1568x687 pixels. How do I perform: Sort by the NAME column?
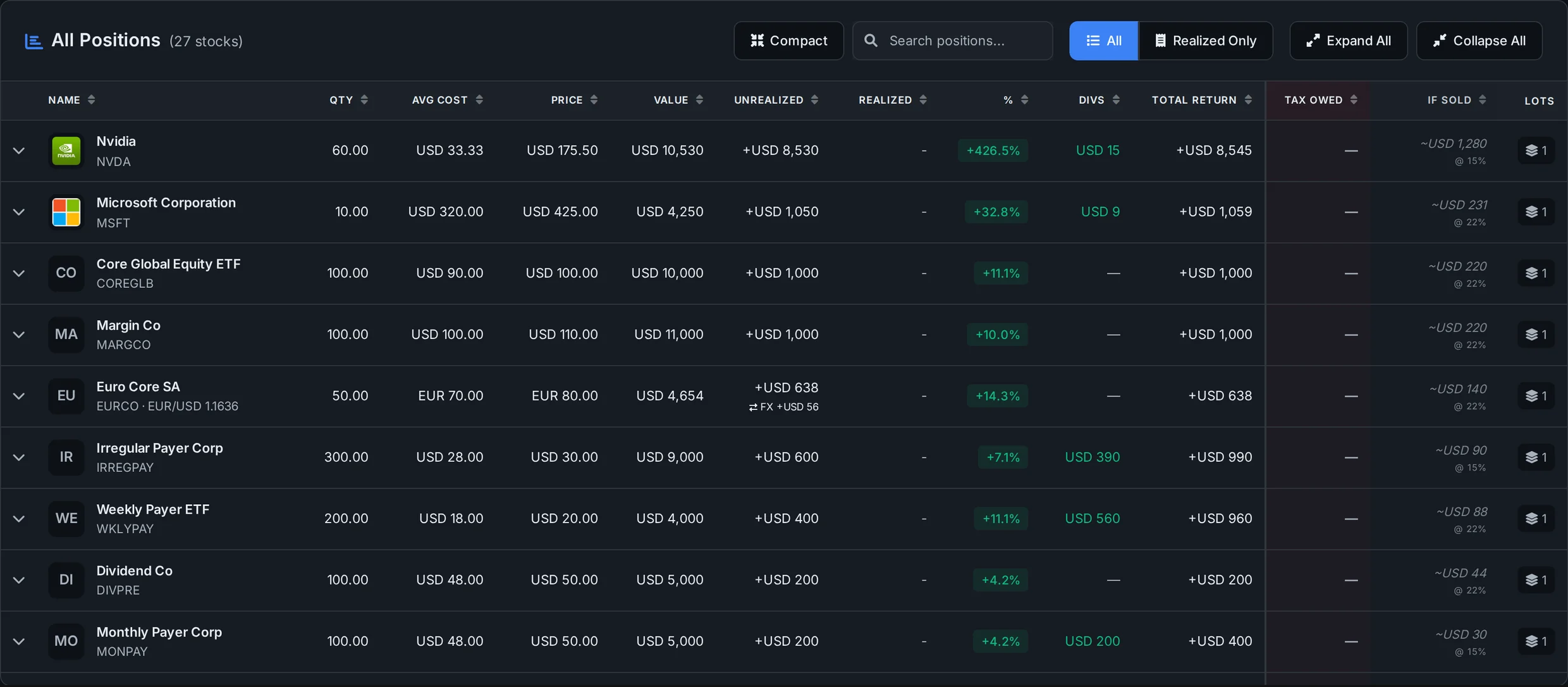71,100
